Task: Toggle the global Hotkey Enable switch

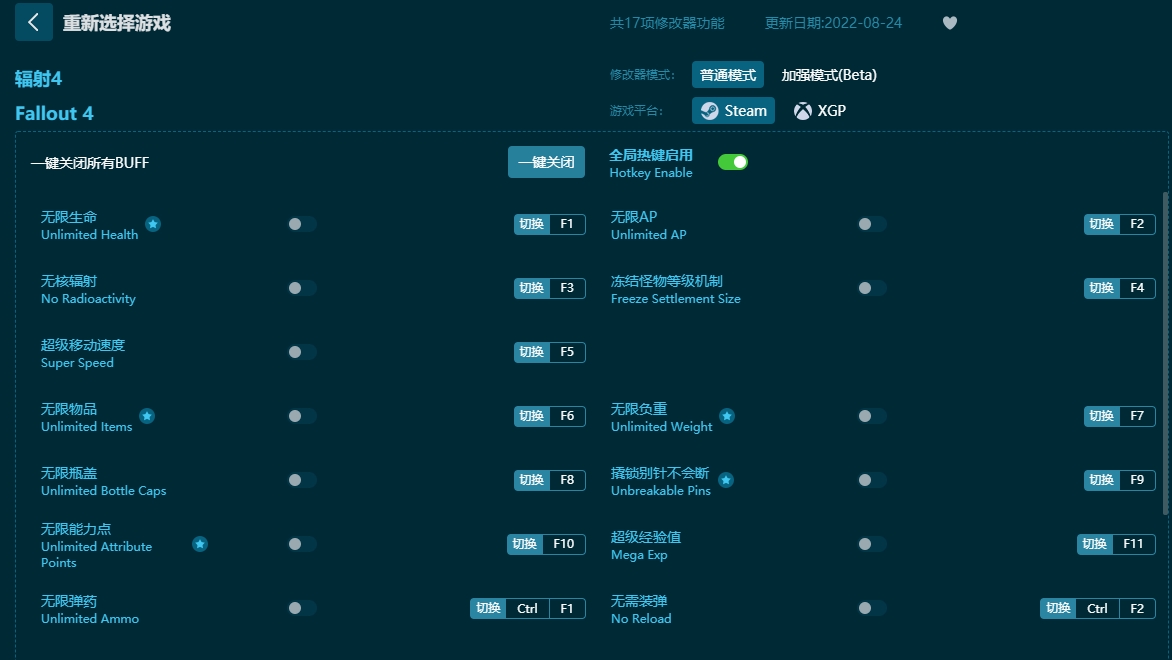Action: pyautogui.click(x=732, y=162)
